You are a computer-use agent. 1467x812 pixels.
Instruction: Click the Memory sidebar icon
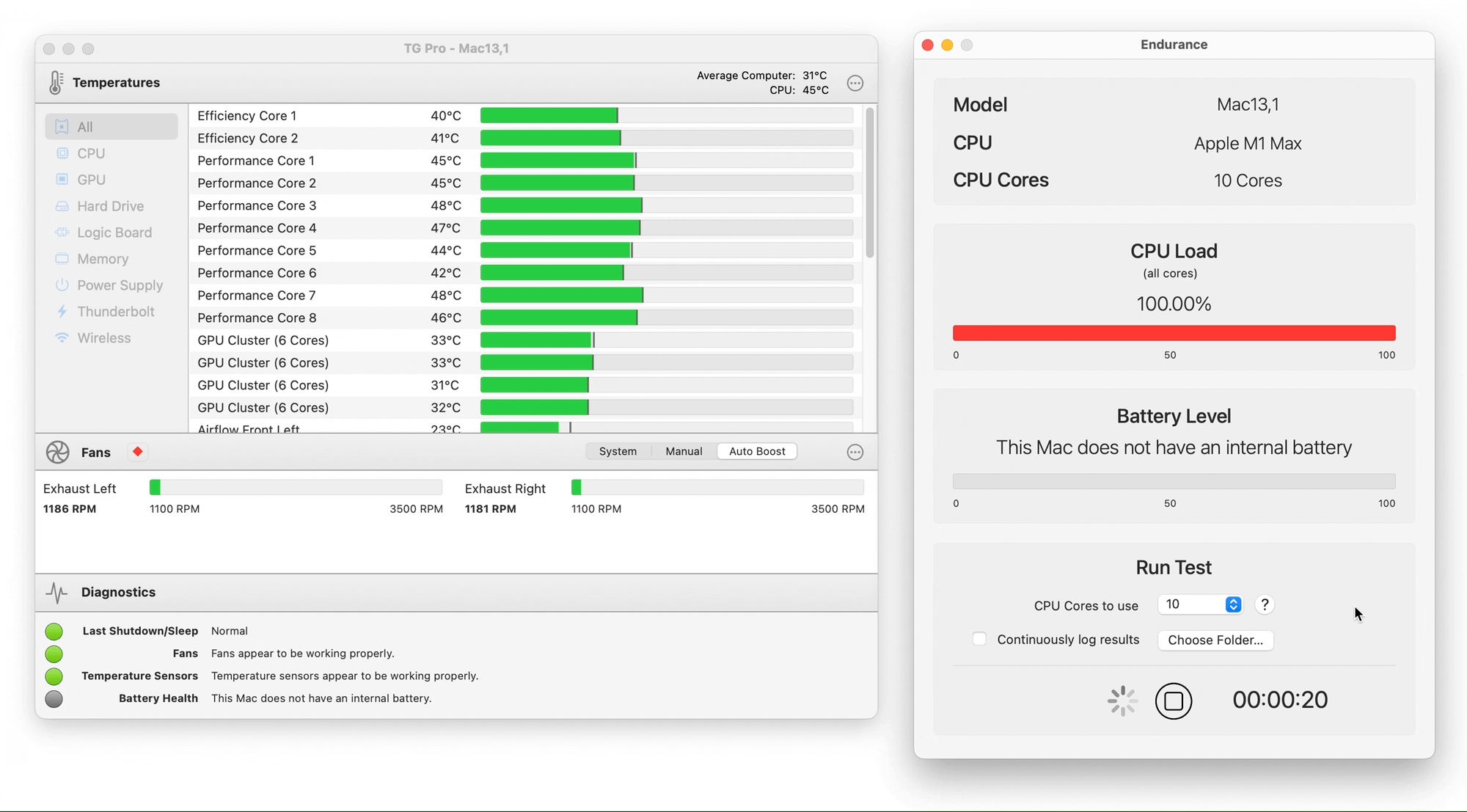(x=62, y=258)
